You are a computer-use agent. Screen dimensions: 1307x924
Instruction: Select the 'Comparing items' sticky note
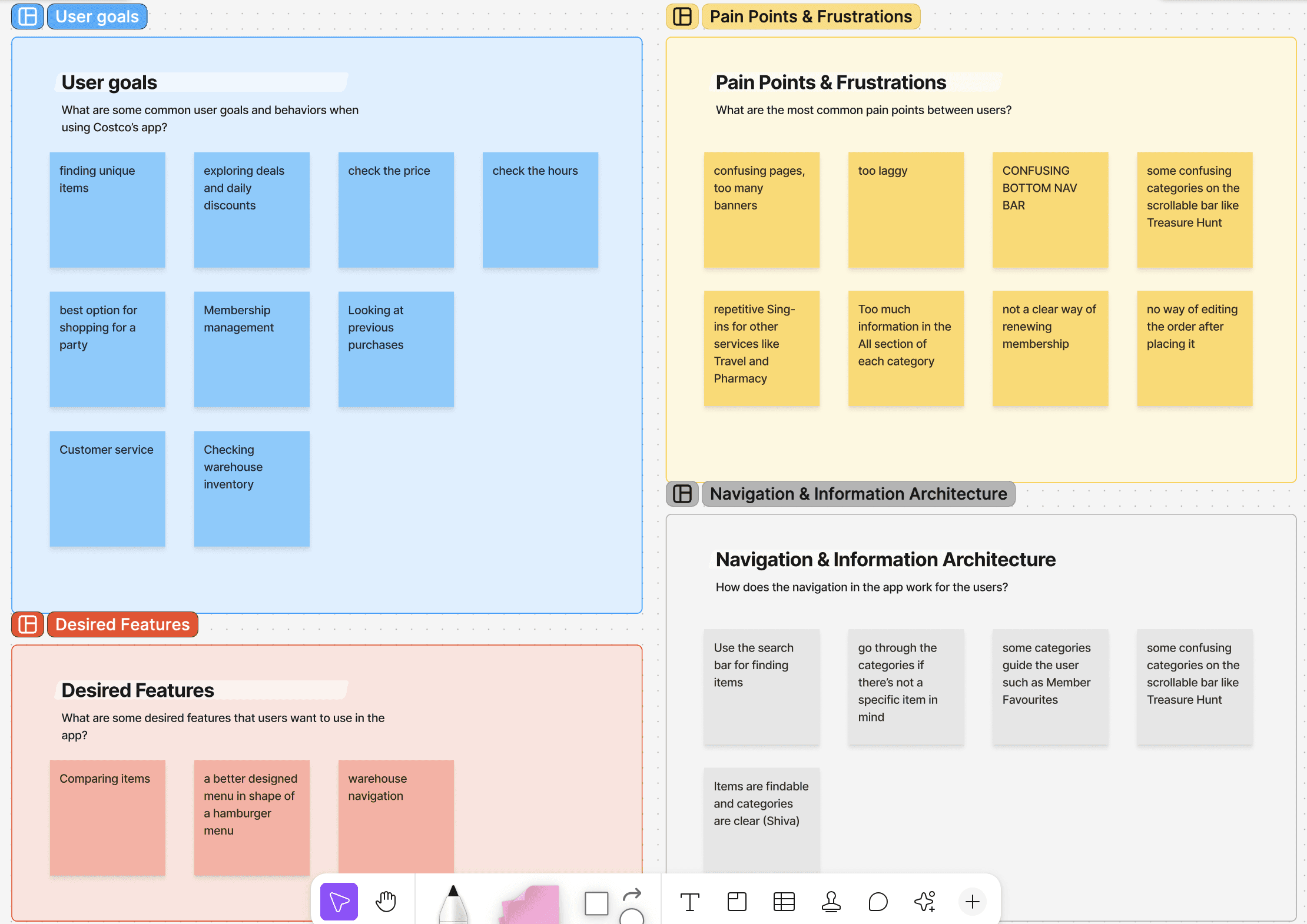click(x=108, y=818)
